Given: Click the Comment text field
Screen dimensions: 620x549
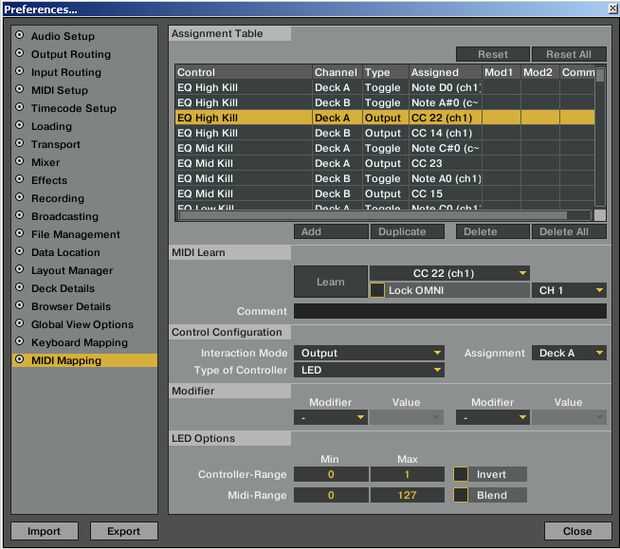Looking at the screenshot, I should click(450, 311).
